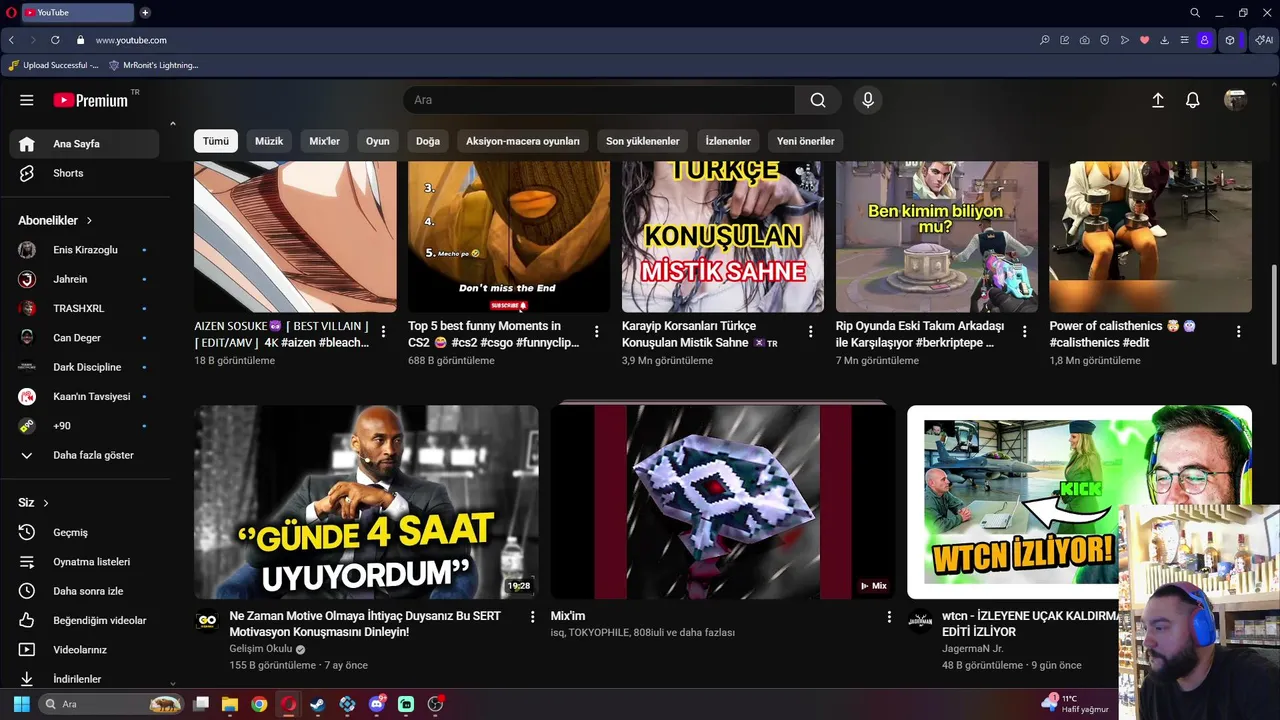Open İndirilenler in the sidebar

click(84, 679)
